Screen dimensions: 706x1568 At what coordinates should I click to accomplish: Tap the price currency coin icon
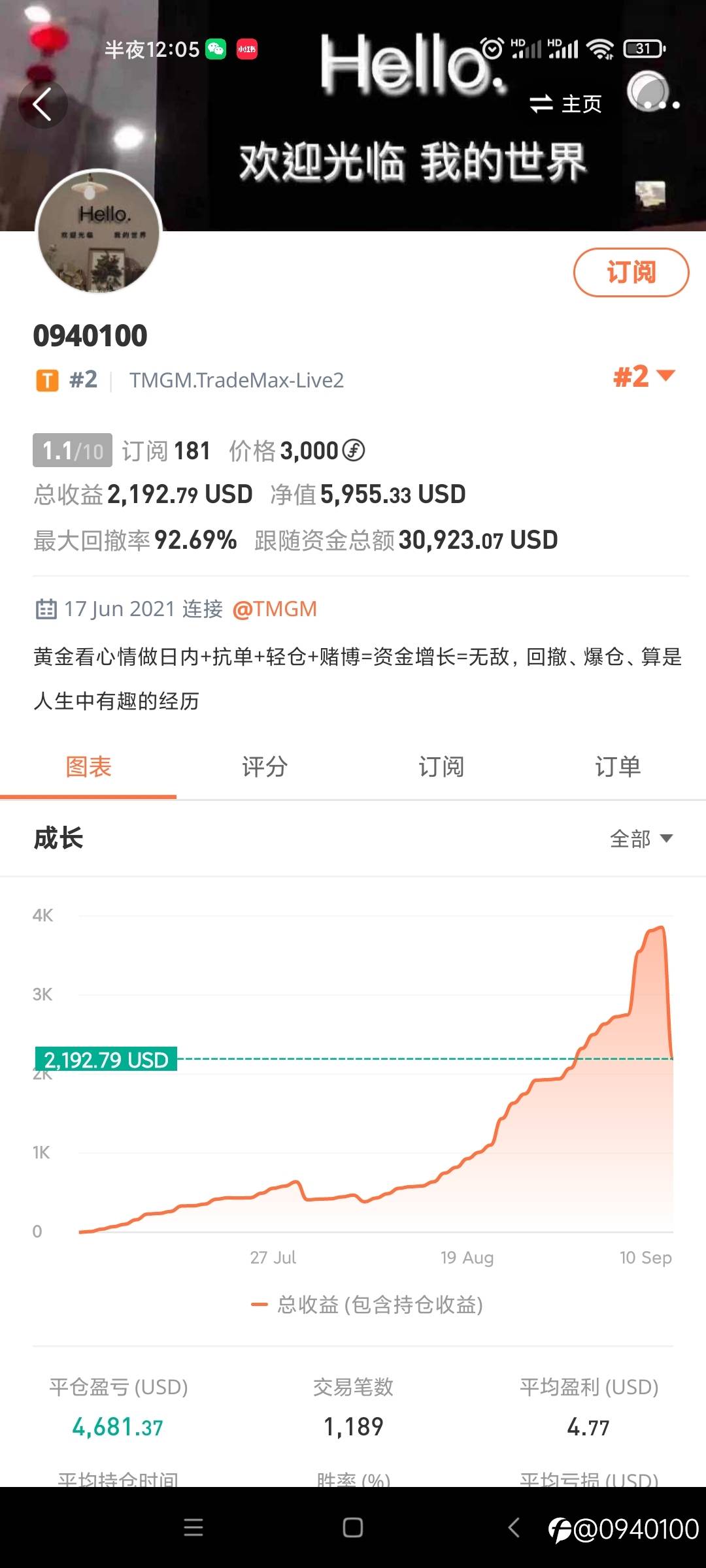(354, 450)
